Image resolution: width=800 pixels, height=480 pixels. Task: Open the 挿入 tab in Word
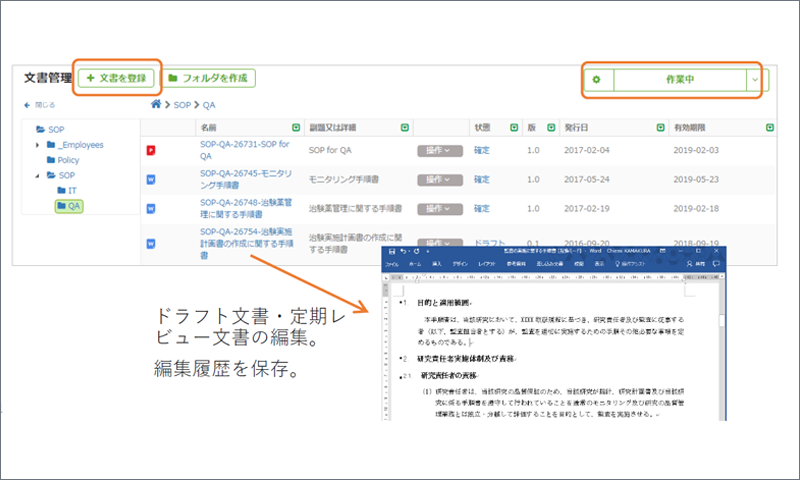[437, 264]
